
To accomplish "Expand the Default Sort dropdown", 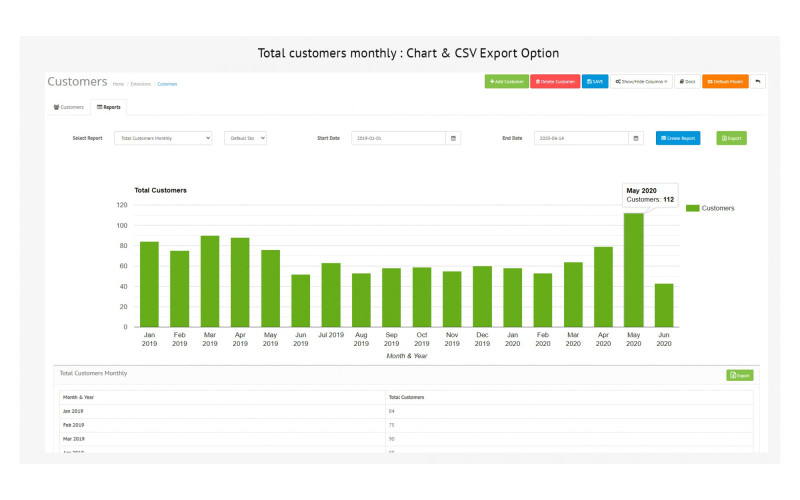I will point(245,138).
